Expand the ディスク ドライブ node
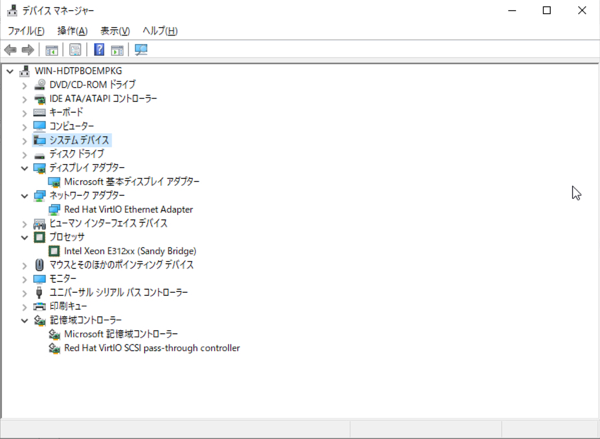 (x=24, y=155)
